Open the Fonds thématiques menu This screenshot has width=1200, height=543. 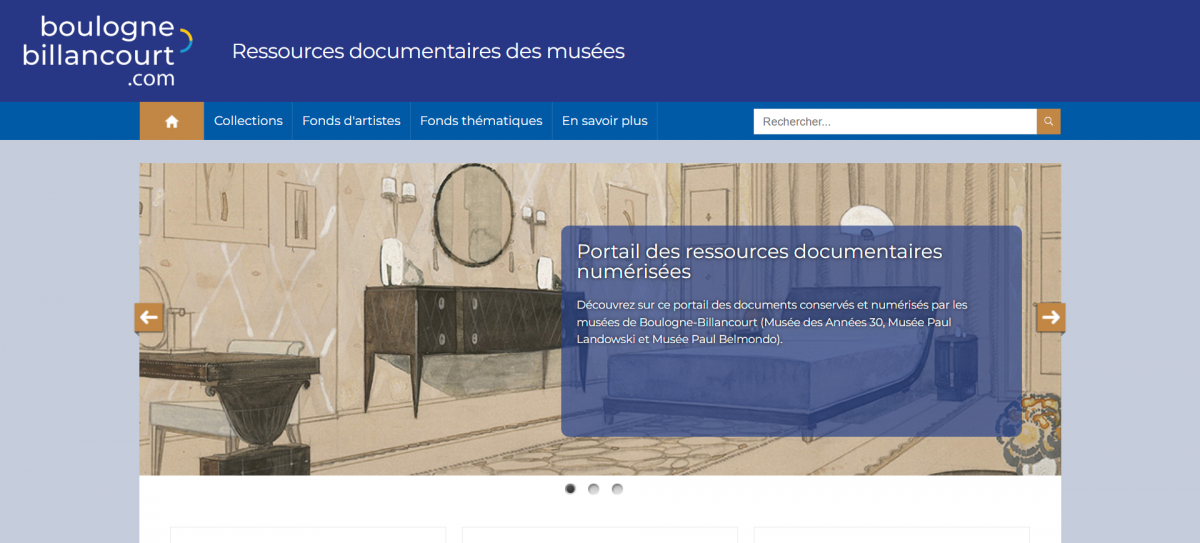coord(481,121)
